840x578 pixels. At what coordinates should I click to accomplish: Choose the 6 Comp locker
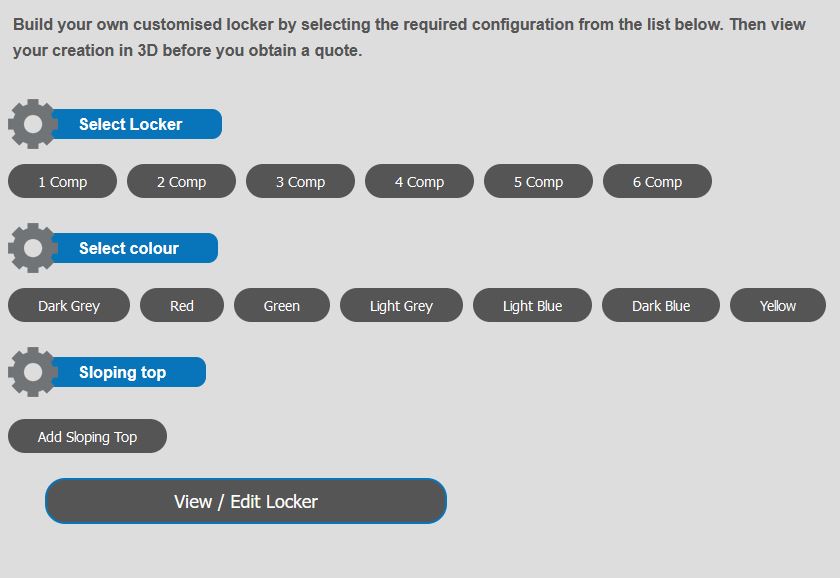tap(657, 182)
